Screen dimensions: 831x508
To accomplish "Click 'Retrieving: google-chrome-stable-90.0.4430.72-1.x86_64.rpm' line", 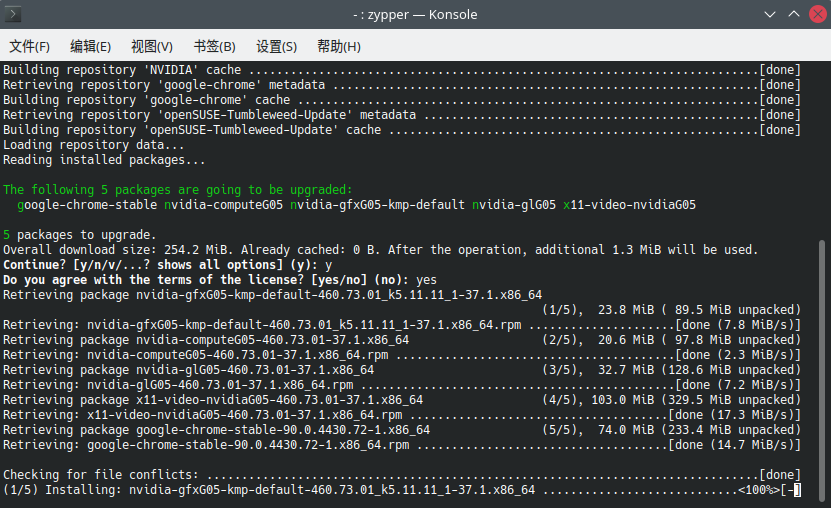I will pos(401,445).
